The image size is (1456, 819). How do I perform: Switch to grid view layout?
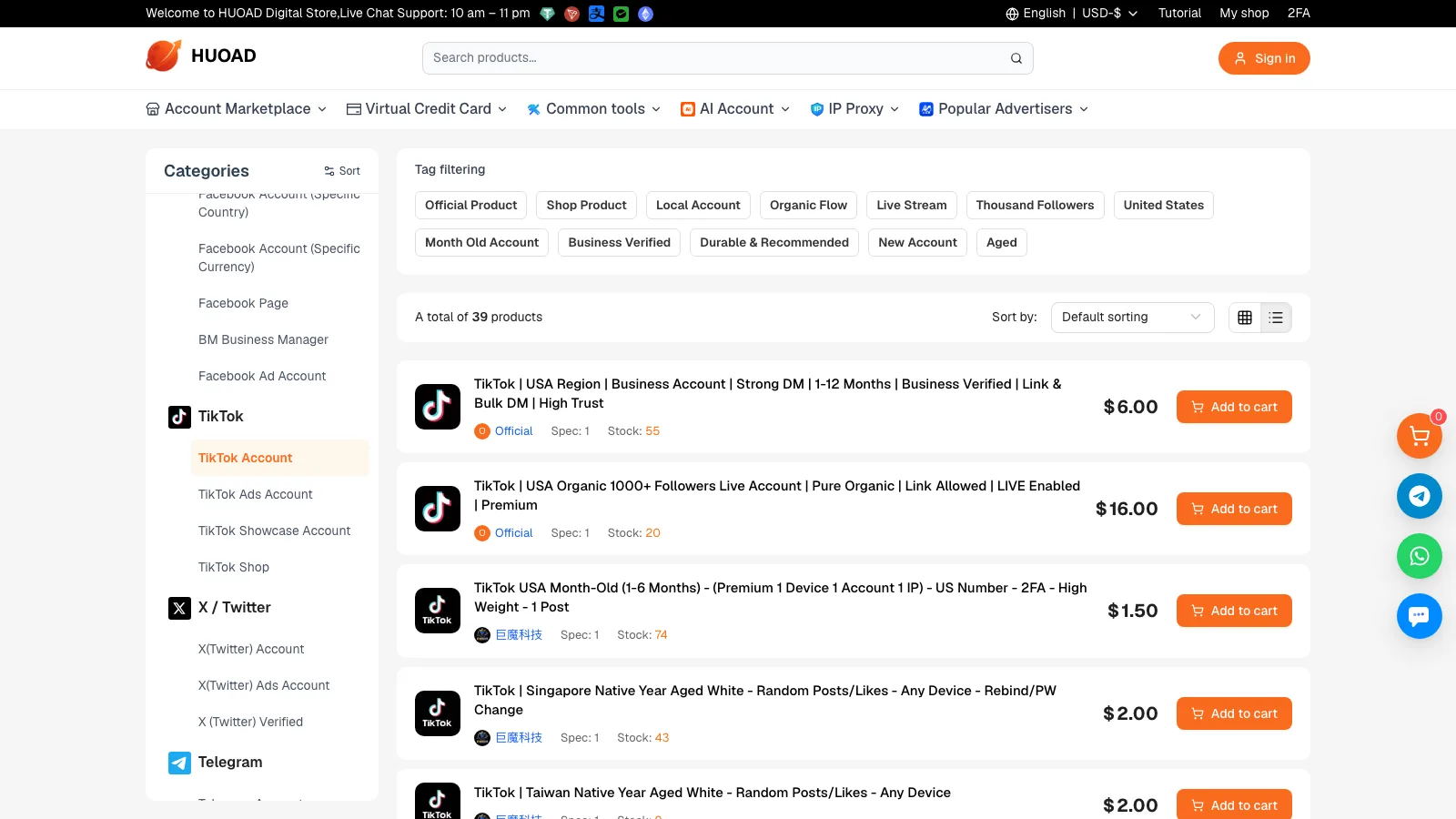point(1245,318)
